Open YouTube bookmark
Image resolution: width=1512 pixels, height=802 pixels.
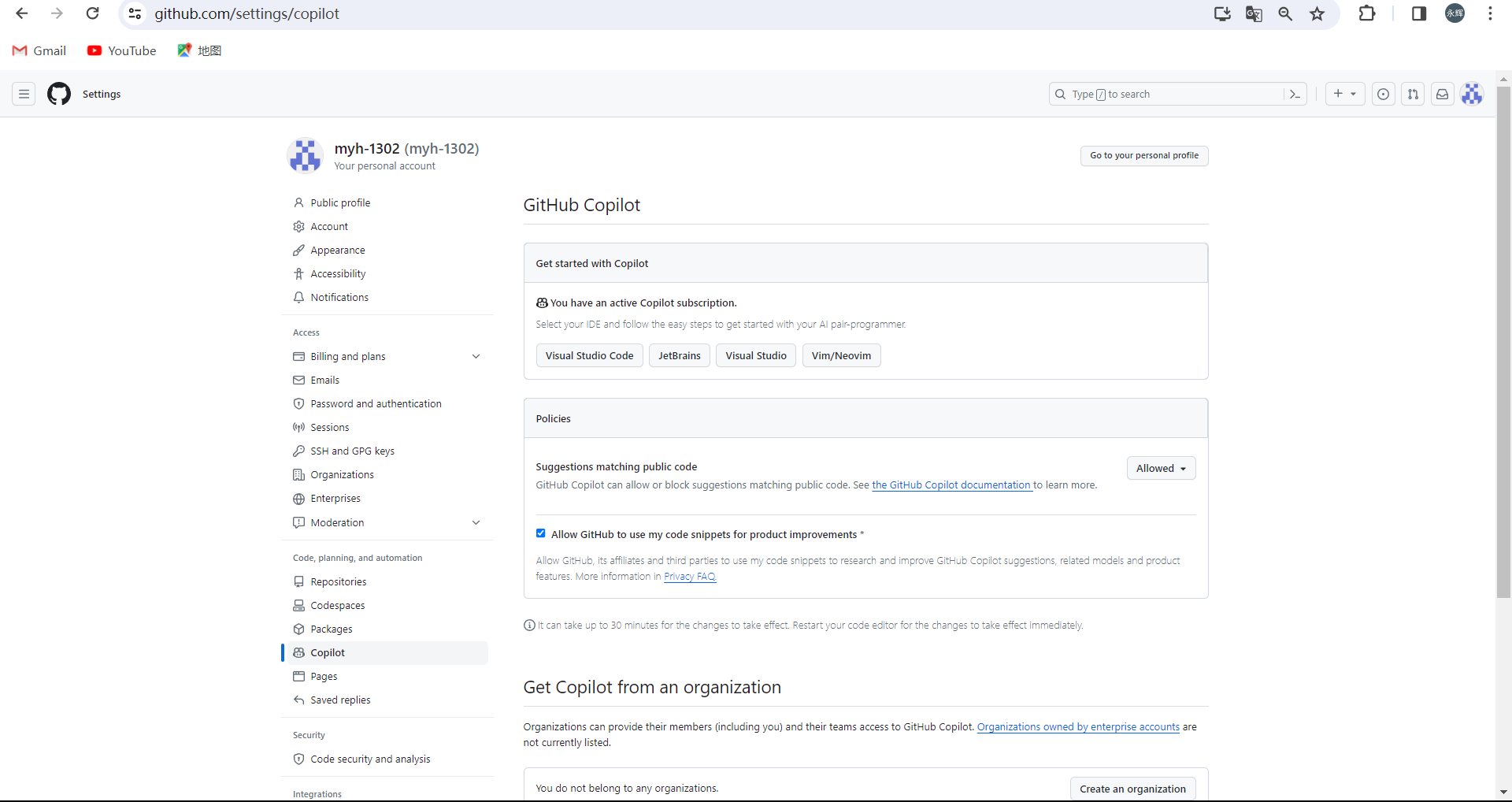coord(121,50)
